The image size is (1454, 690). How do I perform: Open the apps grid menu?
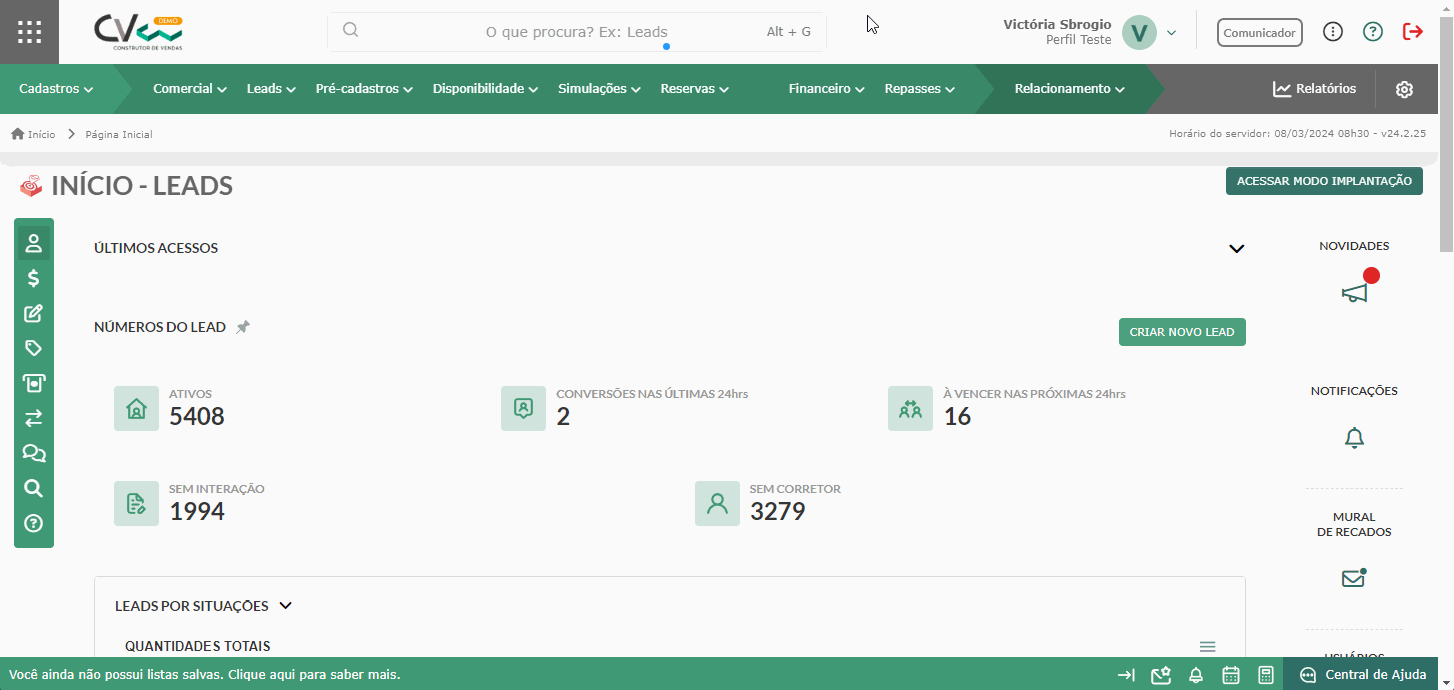[29, 32]
